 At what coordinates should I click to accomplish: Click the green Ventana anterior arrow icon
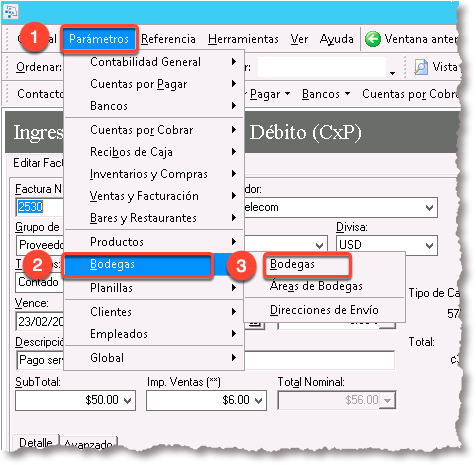click(x=372, y=39)
